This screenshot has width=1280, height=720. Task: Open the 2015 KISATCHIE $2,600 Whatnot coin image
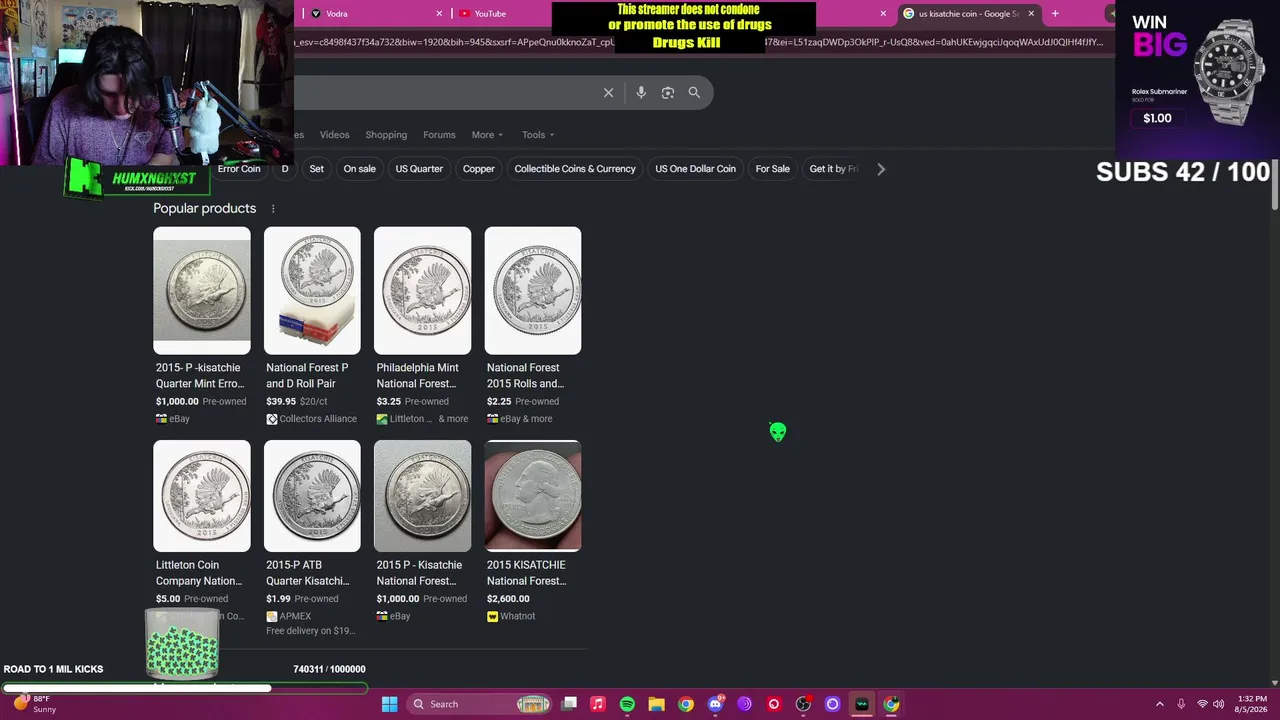(533, 496)
